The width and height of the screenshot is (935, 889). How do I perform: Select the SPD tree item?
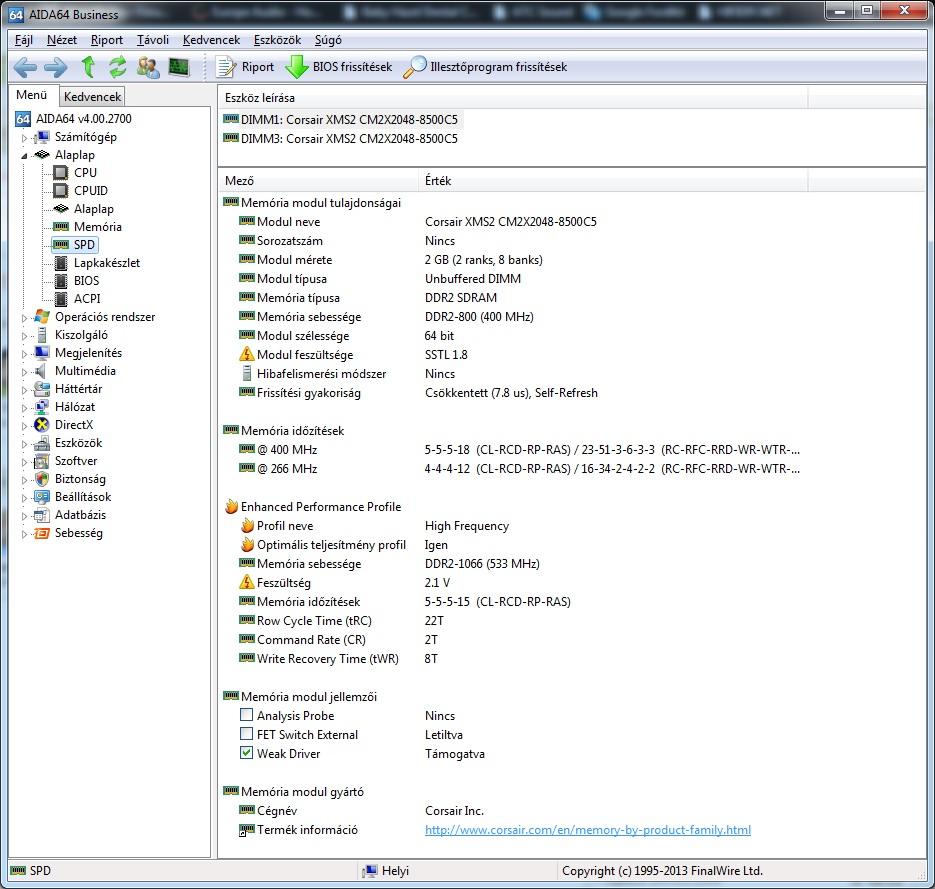click(x=76, y=244)
